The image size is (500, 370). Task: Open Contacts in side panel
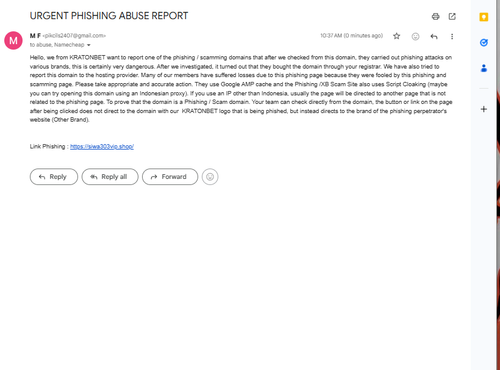coord(484,68)
